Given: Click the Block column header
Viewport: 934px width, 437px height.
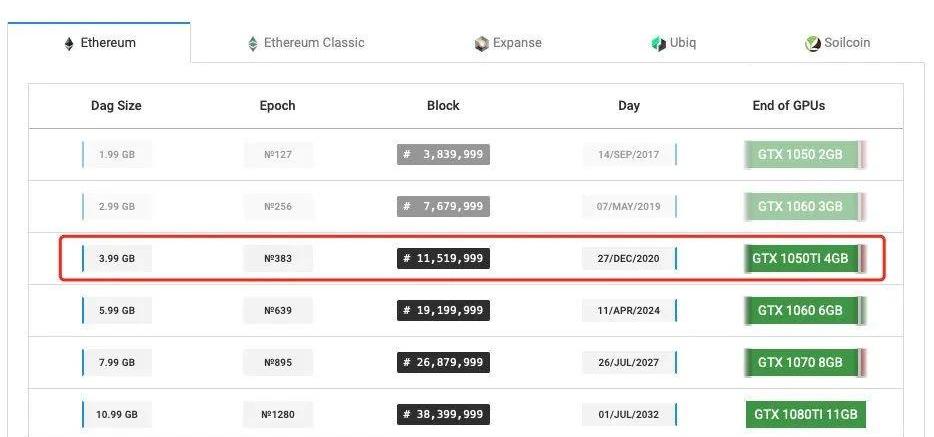Looking at the screenshot, I should point(443,106).
